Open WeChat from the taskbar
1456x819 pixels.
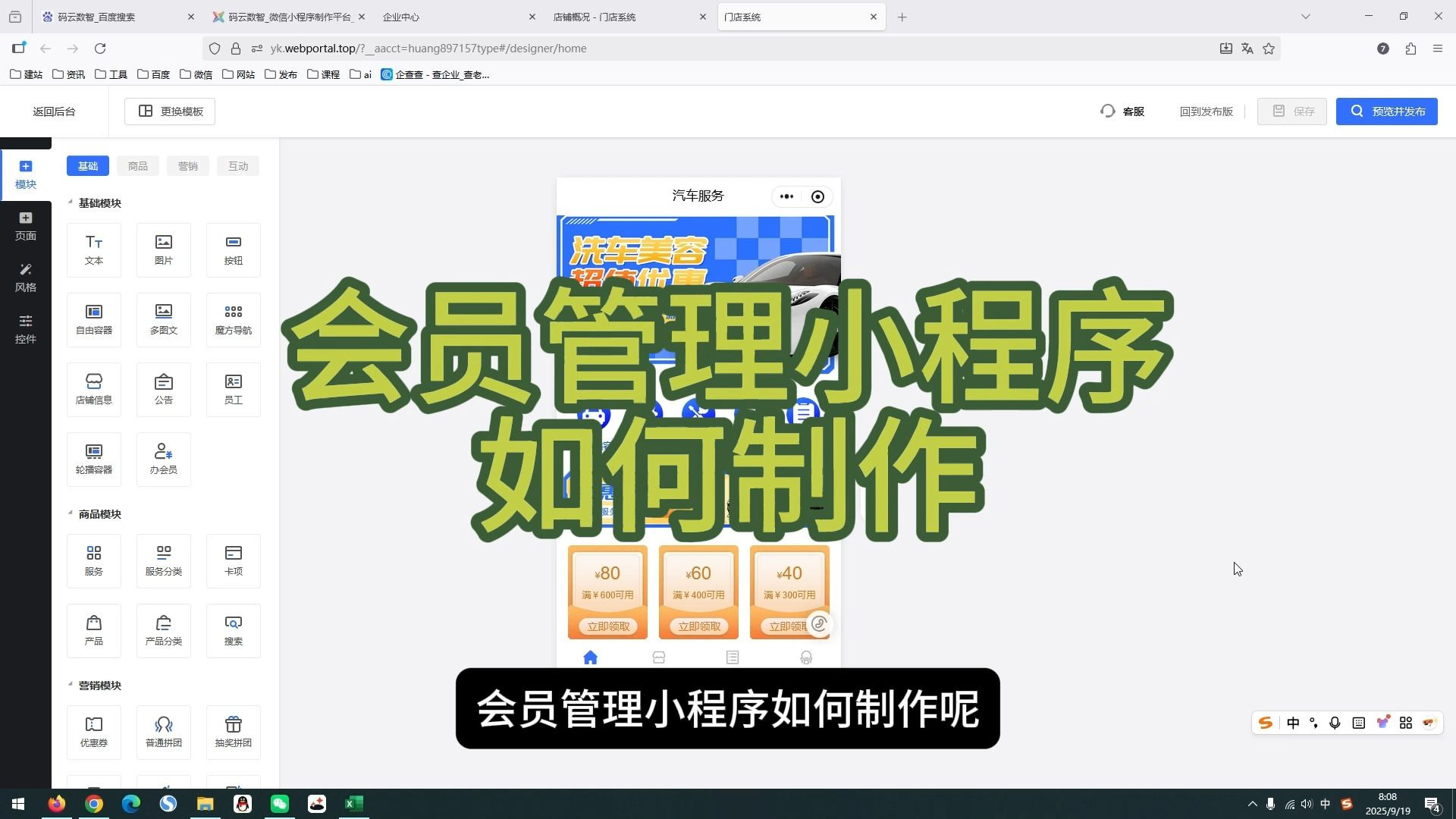(280, 803)
